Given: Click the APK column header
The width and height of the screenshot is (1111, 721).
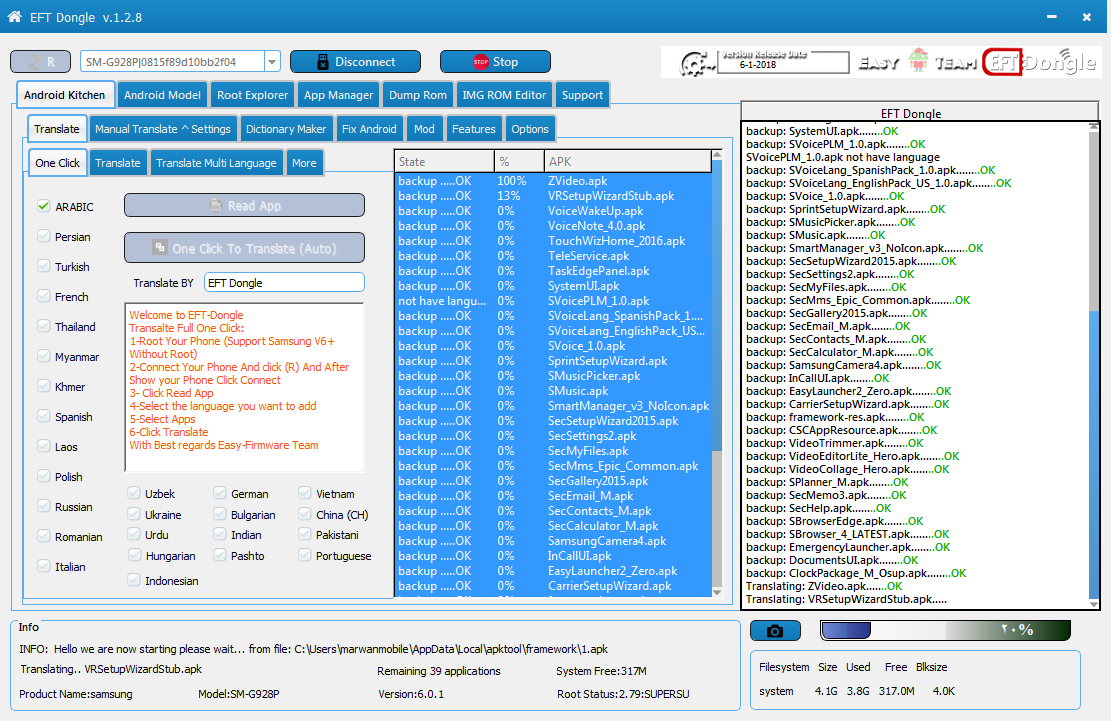Looking at the screenshot, I should [627, 161].
